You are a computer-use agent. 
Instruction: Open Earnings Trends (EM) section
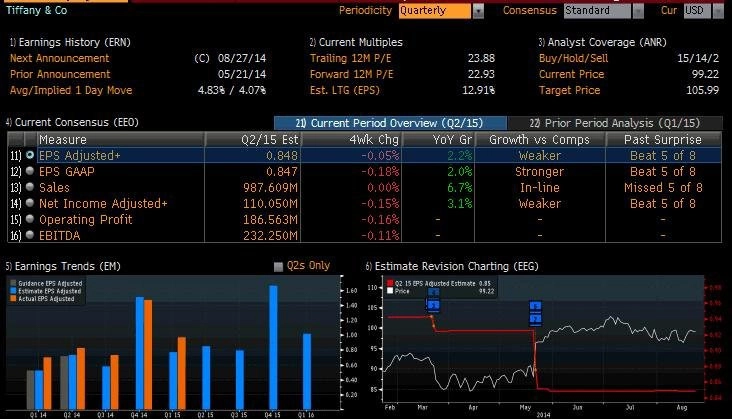[x=63, y=266]
